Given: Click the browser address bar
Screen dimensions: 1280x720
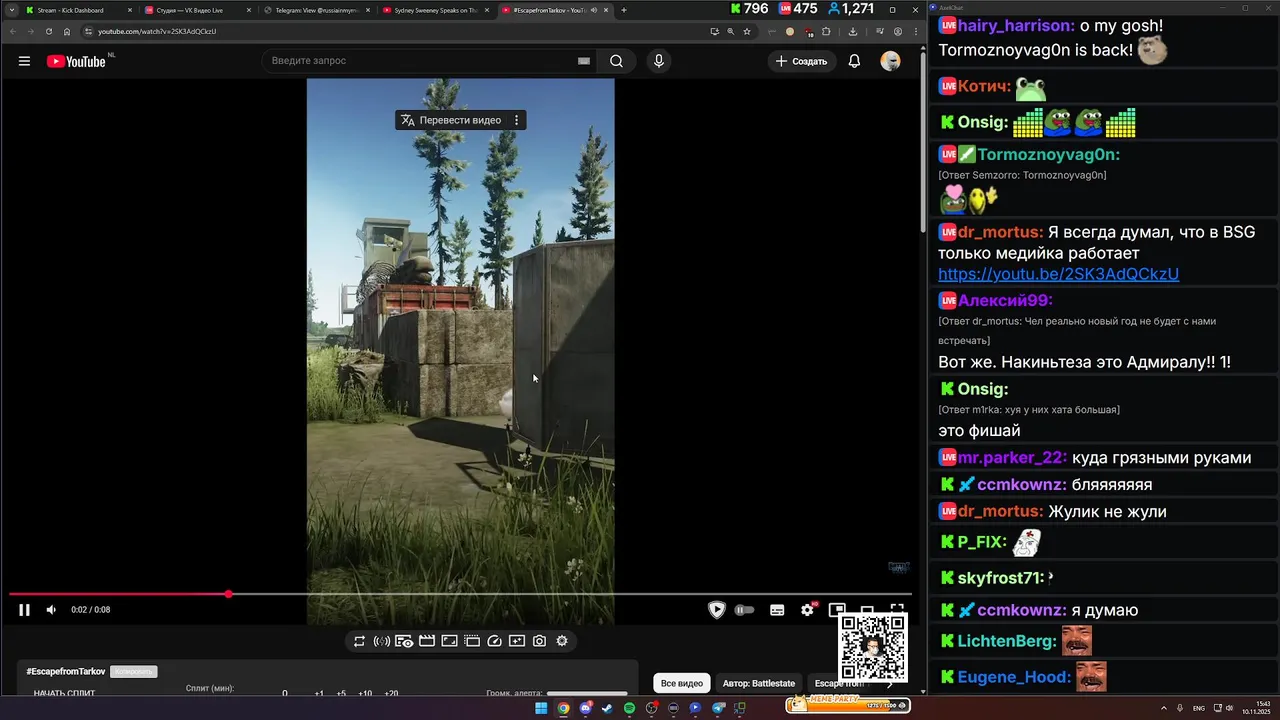Looking at the screenshot, I should (x=400, y=31).
